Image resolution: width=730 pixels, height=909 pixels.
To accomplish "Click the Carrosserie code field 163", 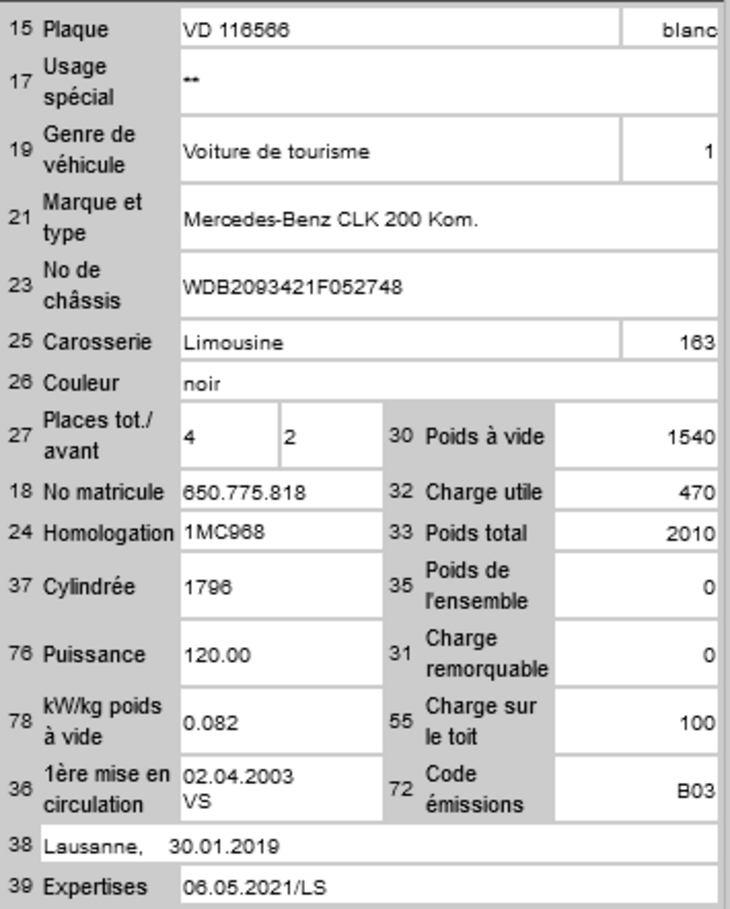I will tap(669, 342).
